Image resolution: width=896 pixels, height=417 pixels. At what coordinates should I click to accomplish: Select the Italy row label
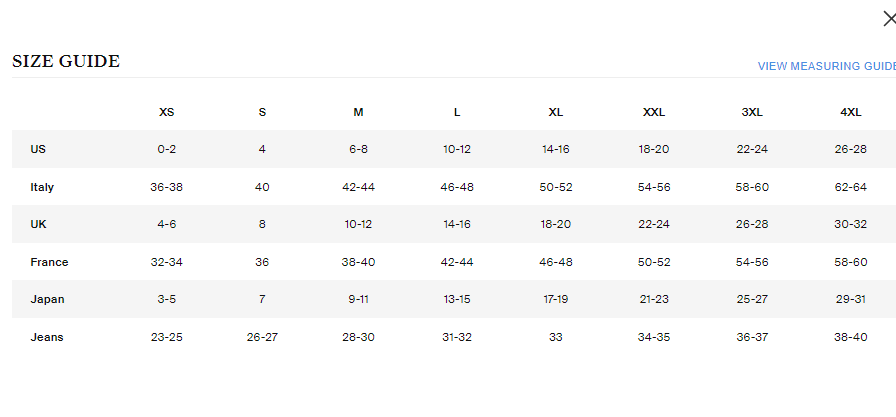tap(42, 187)
